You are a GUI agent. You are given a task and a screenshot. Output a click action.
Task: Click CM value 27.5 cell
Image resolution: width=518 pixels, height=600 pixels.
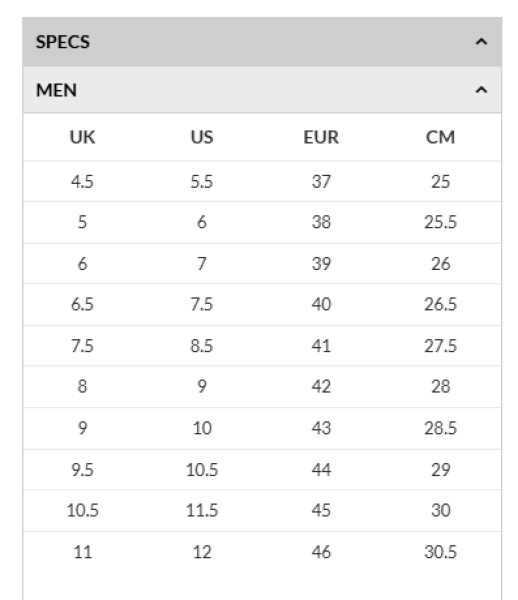click(440, 346)
